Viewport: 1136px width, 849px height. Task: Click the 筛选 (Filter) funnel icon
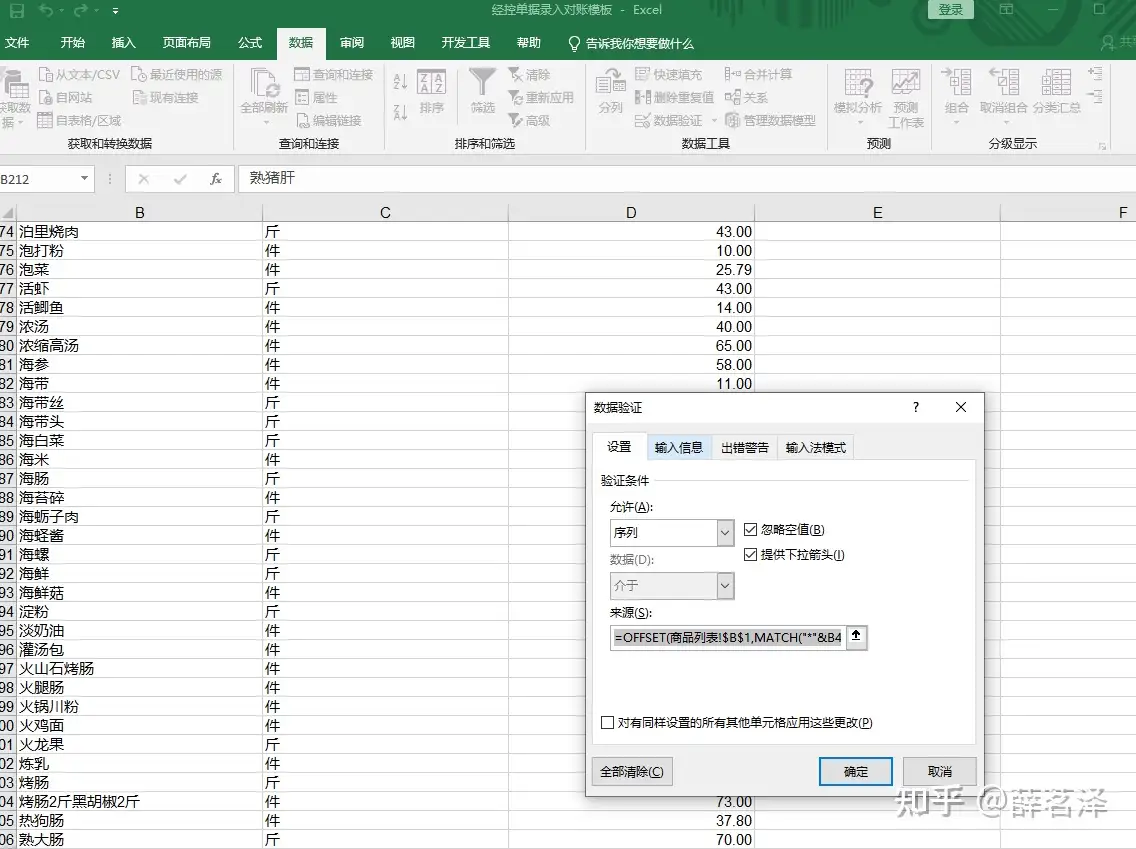point(482,83)
